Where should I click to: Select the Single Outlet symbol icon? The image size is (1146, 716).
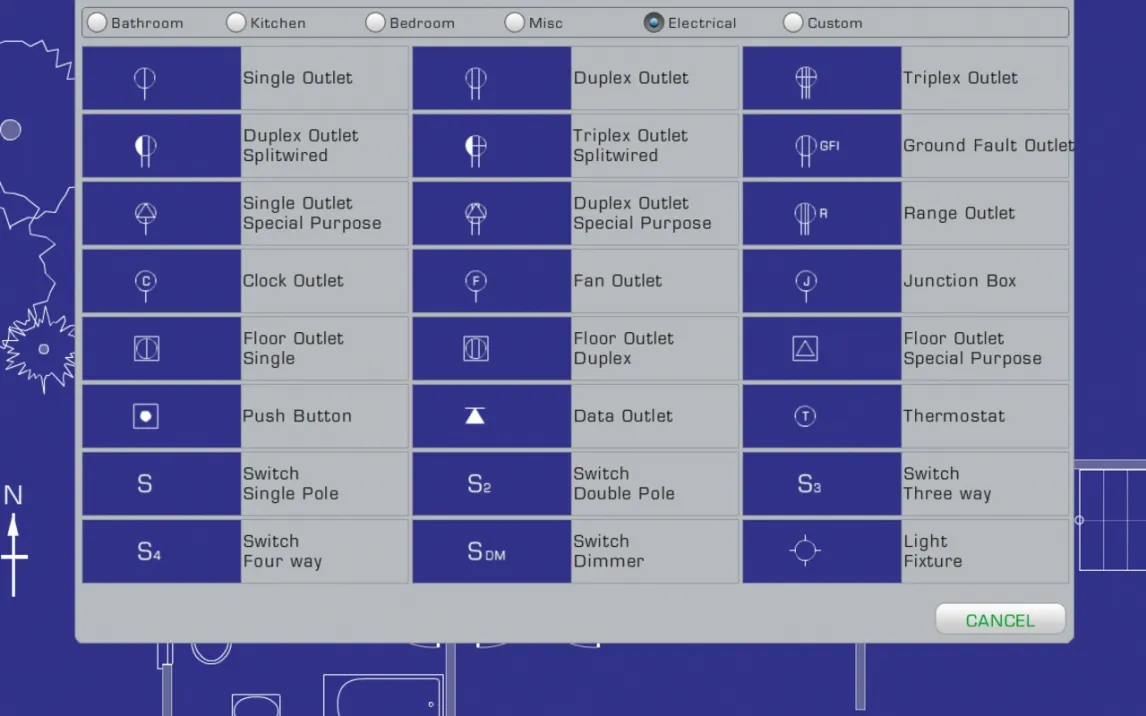click(146, 79)
